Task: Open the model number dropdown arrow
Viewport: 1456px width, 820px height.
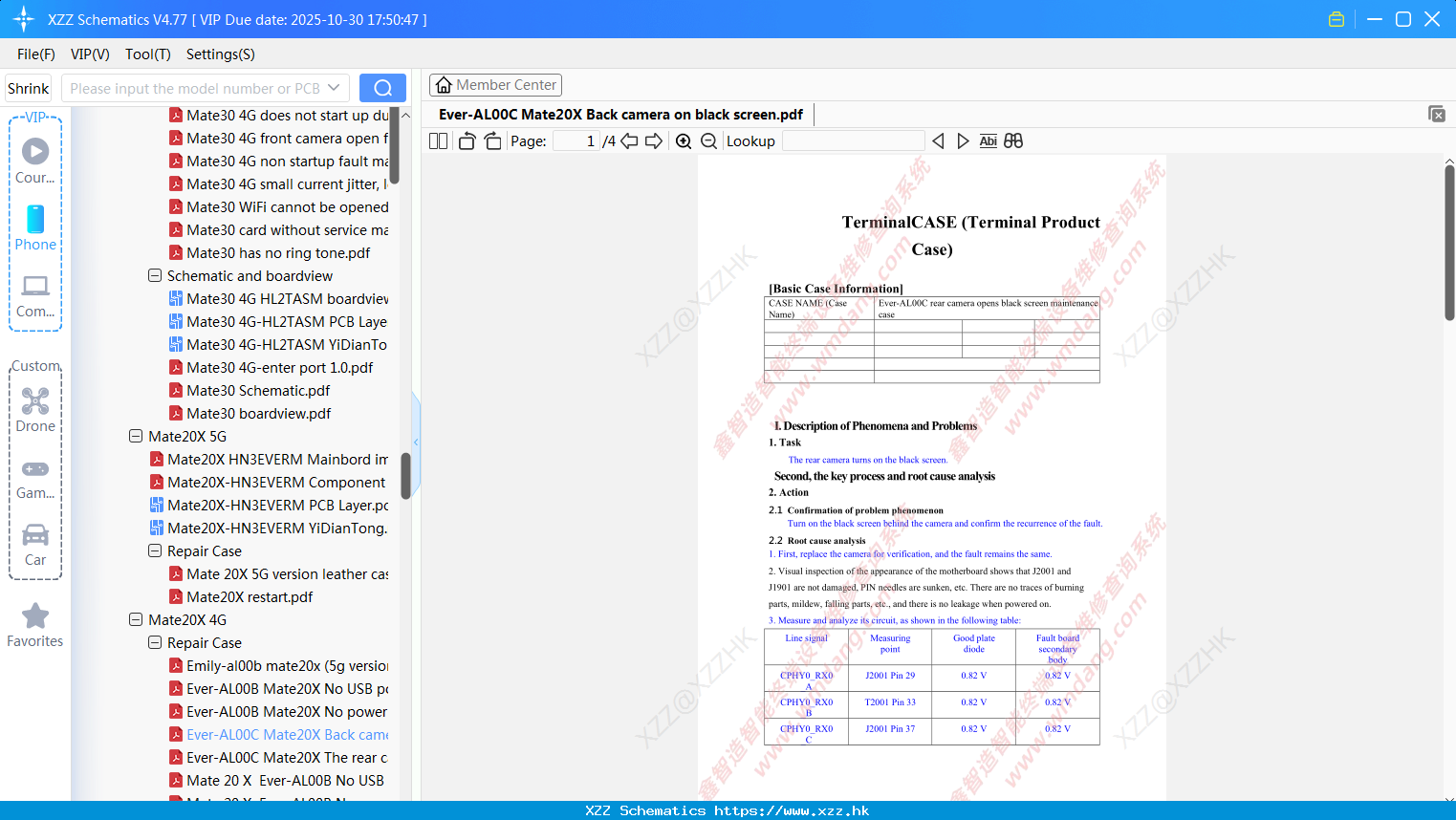Action: coord(334,88)
